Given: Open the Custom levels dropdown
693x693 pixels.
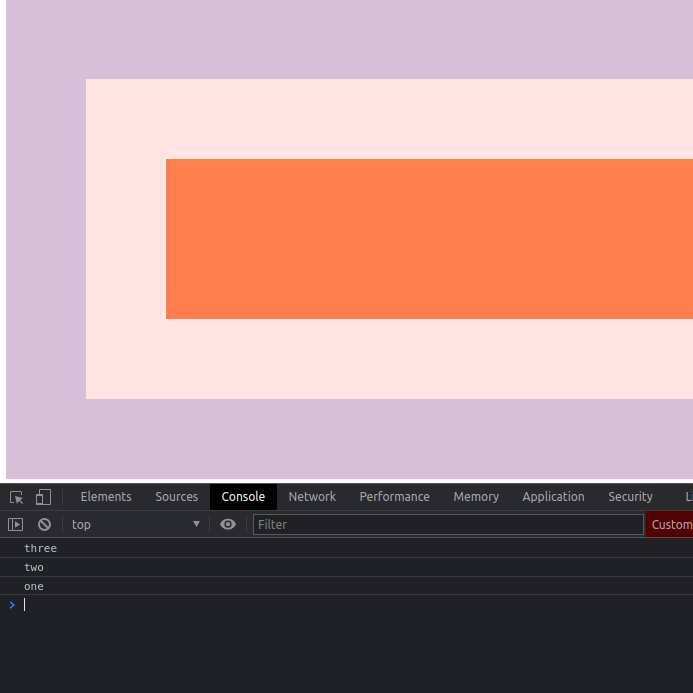Looking at the screenshot, I should coord(670,524).
